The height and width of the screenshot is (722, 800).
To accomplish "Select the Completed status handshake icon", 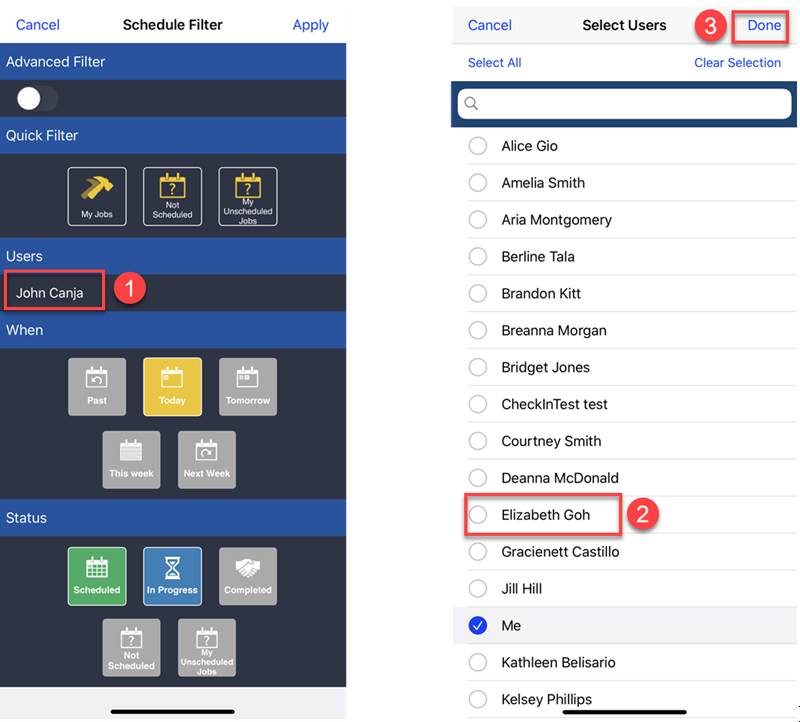I will tap(247, 576).
